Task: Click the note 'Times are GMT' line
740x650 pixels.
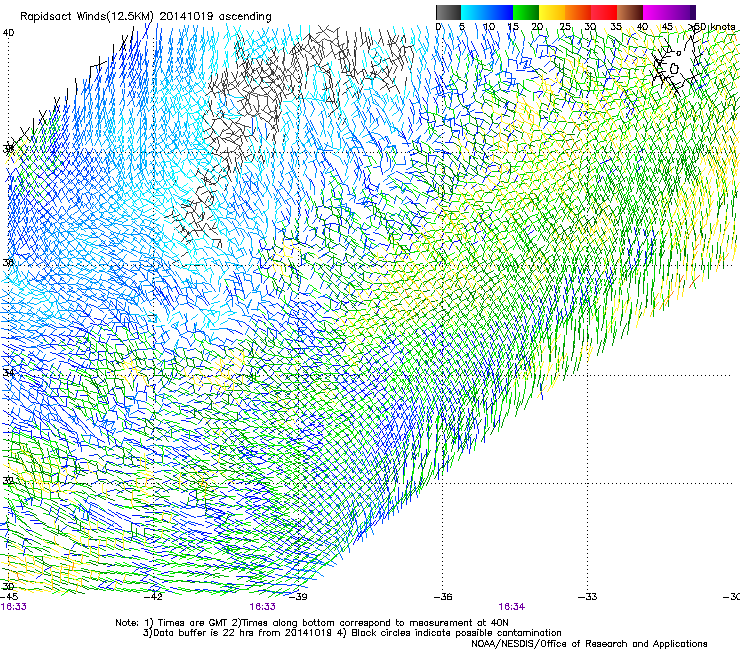Action: coord(312,623)
